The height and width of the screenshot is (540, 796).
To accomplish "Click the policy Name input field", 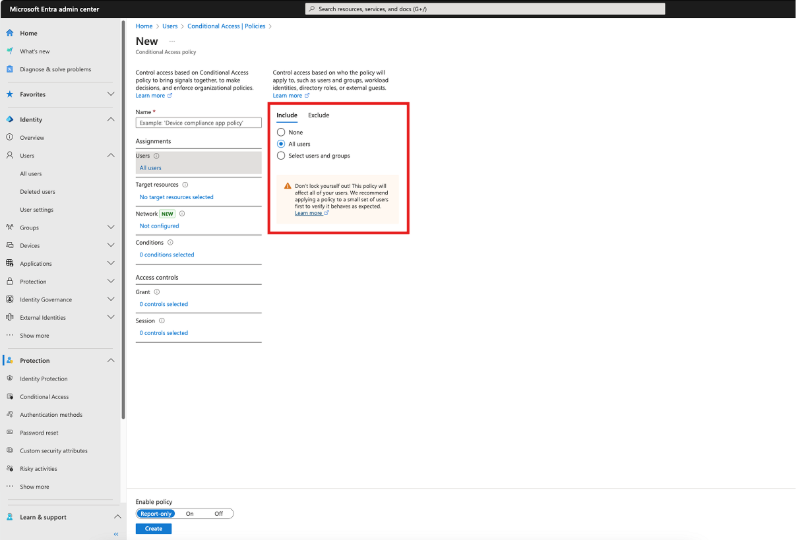I will click(x=197, y=122).
